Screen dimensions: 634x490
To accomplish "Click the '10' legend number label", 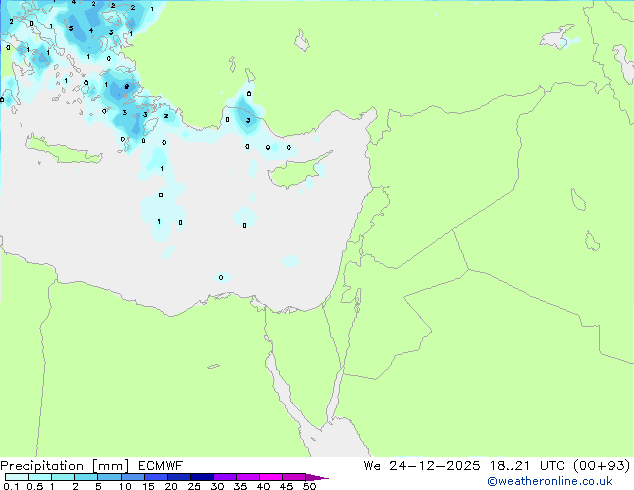I will [x=125, y=486].
